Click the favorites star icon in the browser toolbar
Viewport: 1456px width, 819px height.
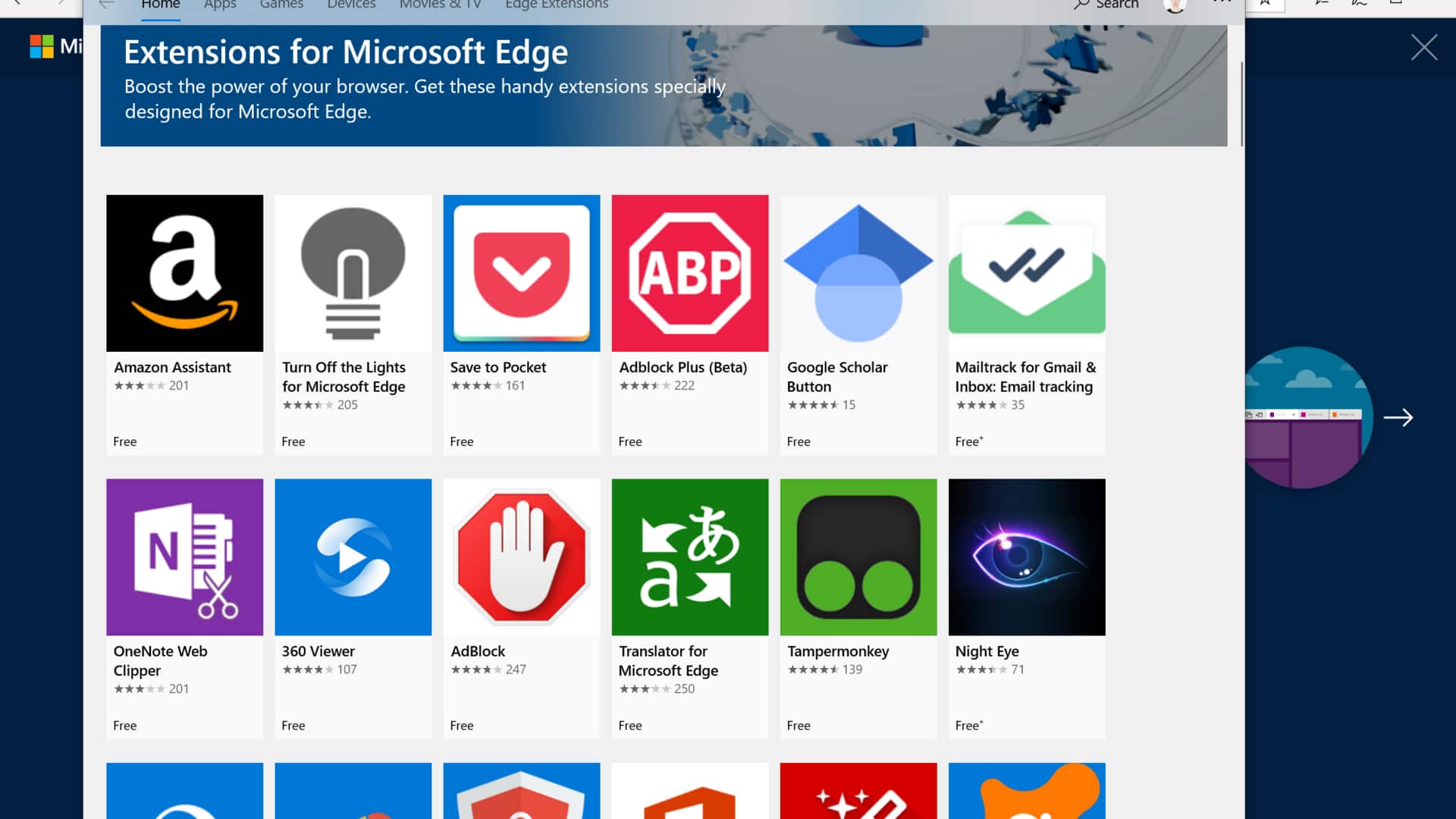click(1265, 4)
